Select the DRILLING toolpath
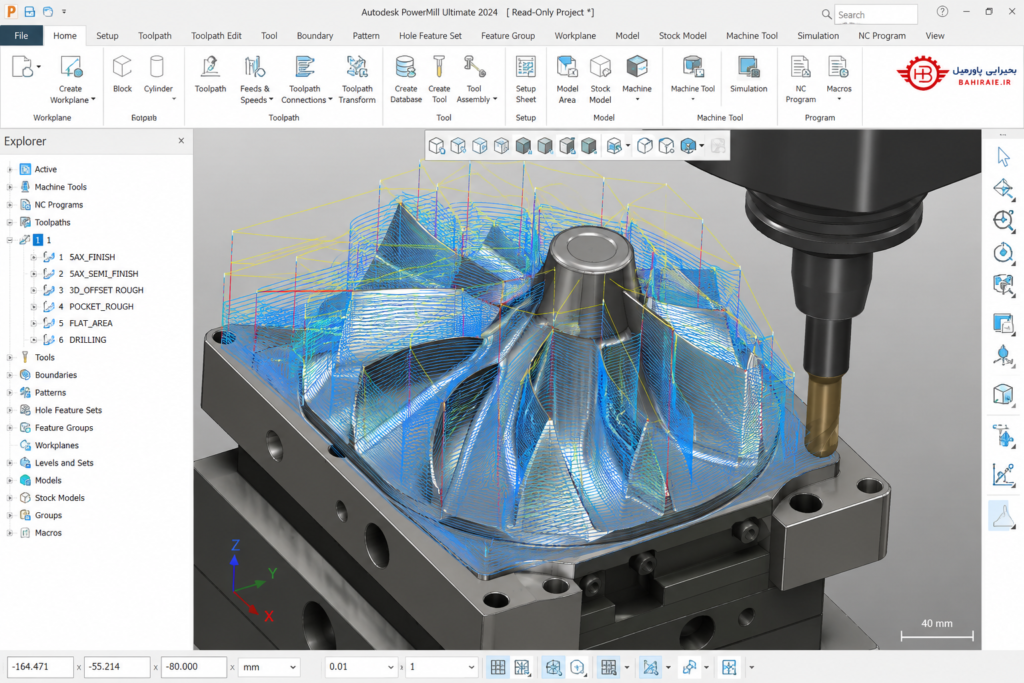Screen dimensions: 1024x683 [x=88, y=340]
